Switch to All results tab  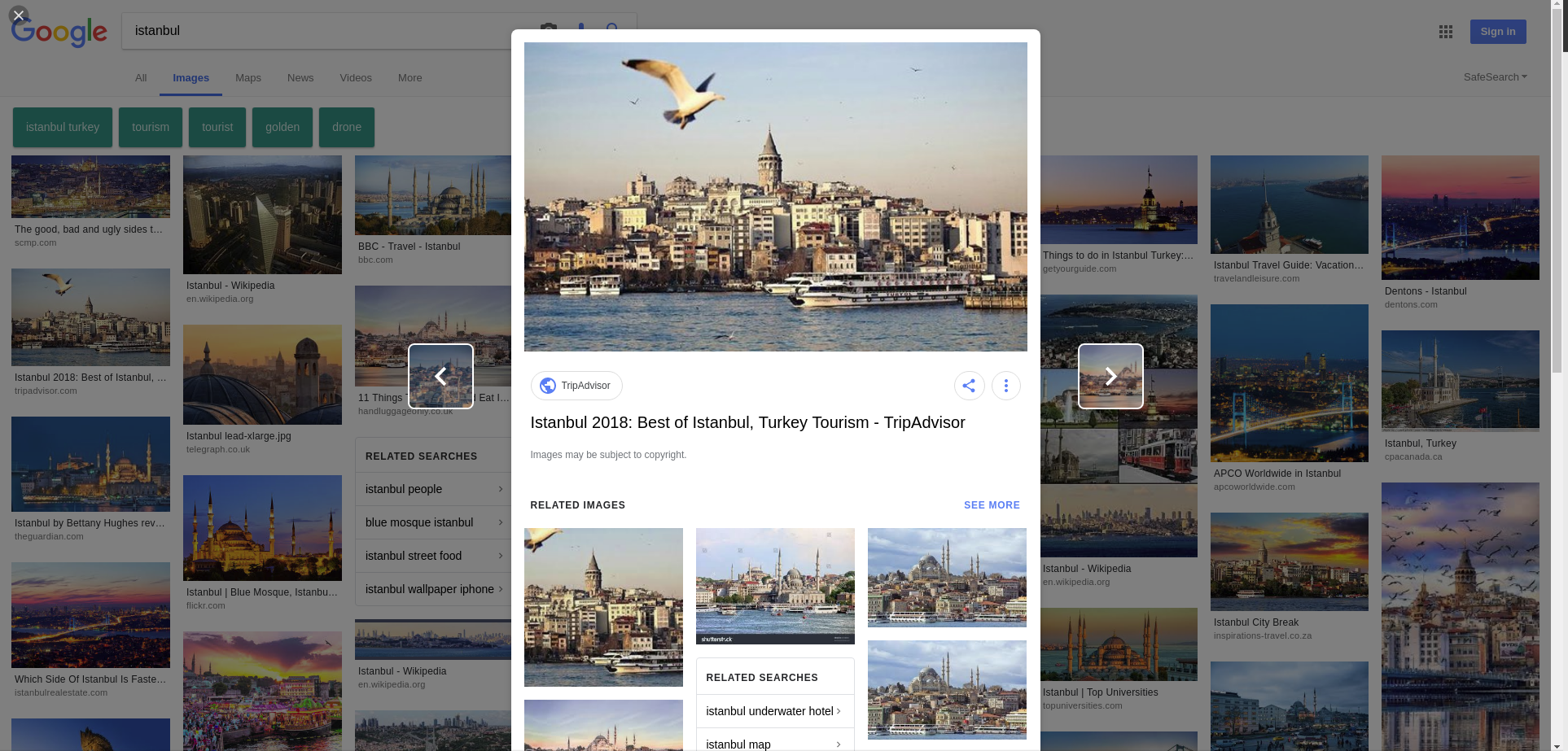(x=141, y=78)
